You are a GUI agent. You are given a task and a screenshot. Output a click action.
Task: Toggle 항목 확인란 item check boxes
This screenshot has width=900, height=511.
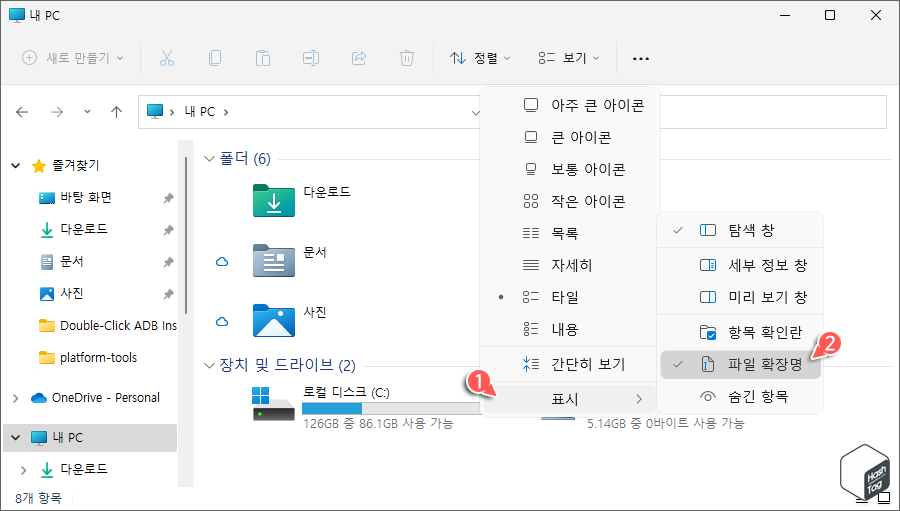tap(740, 332)
